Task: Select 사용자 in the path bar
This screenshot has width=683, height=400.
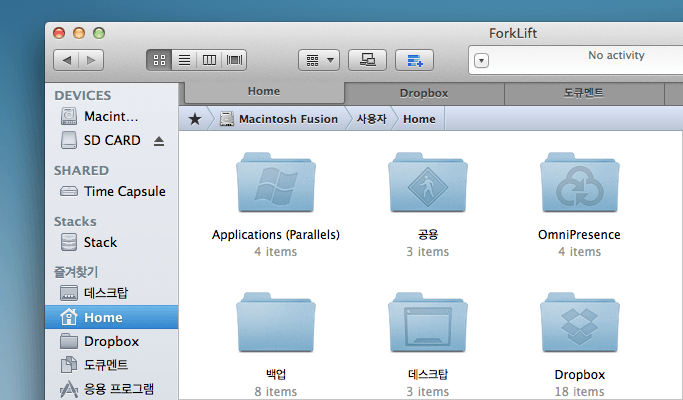Action: pos(372,119)
